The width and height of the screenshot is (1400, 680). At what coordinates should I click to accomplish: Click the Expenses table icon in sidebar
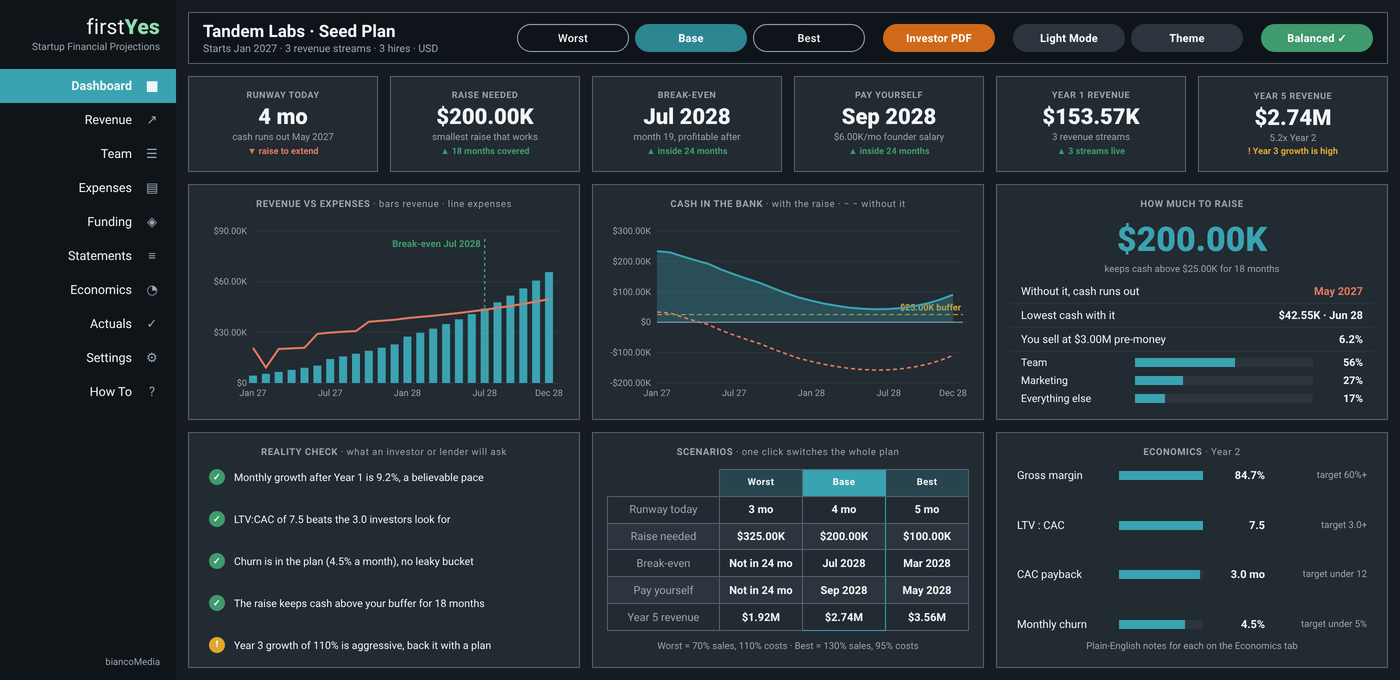coord(152,188)
